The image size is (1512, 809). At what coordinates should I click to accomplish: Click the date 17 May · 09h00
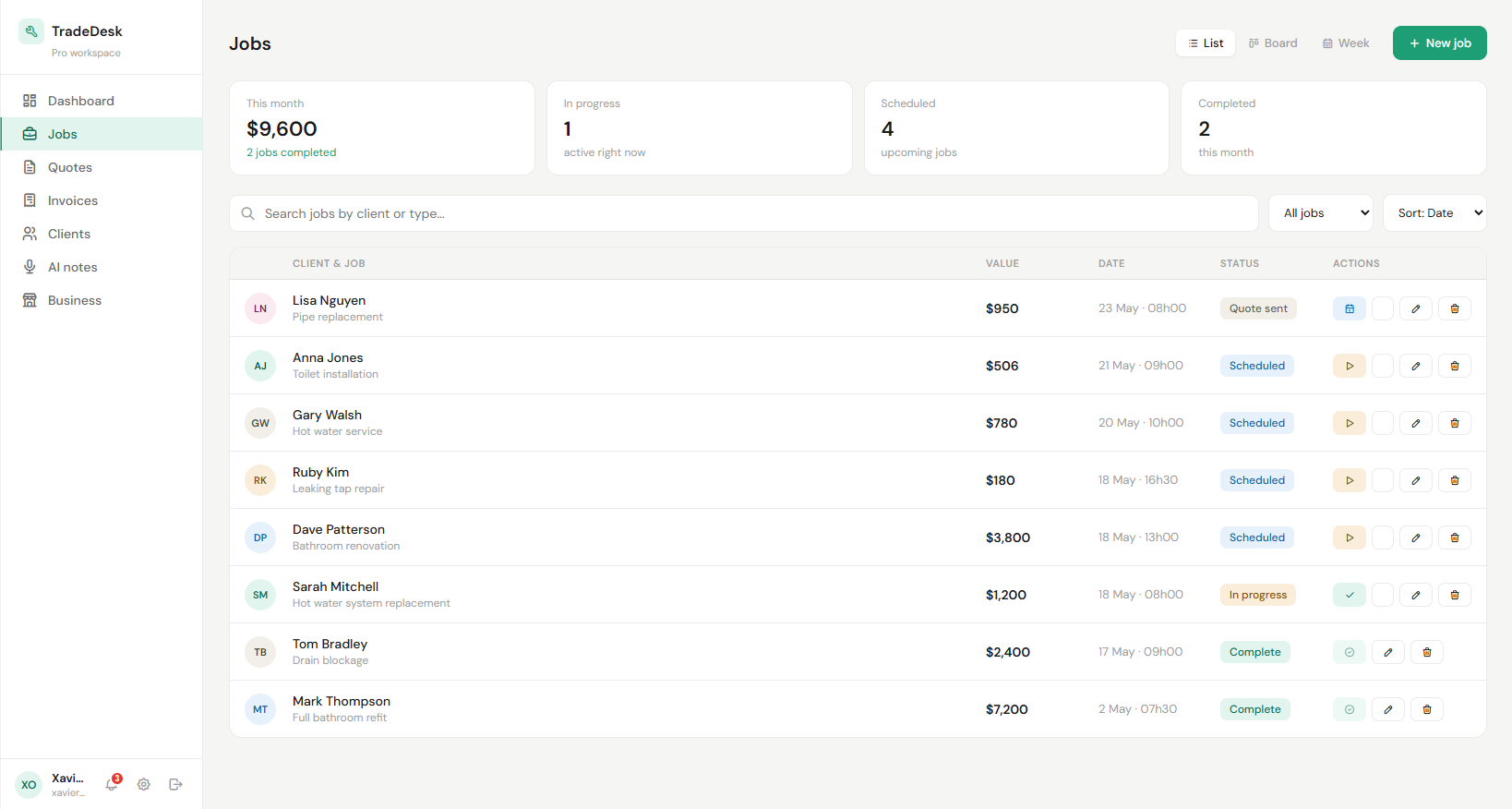click(1140, 652)
